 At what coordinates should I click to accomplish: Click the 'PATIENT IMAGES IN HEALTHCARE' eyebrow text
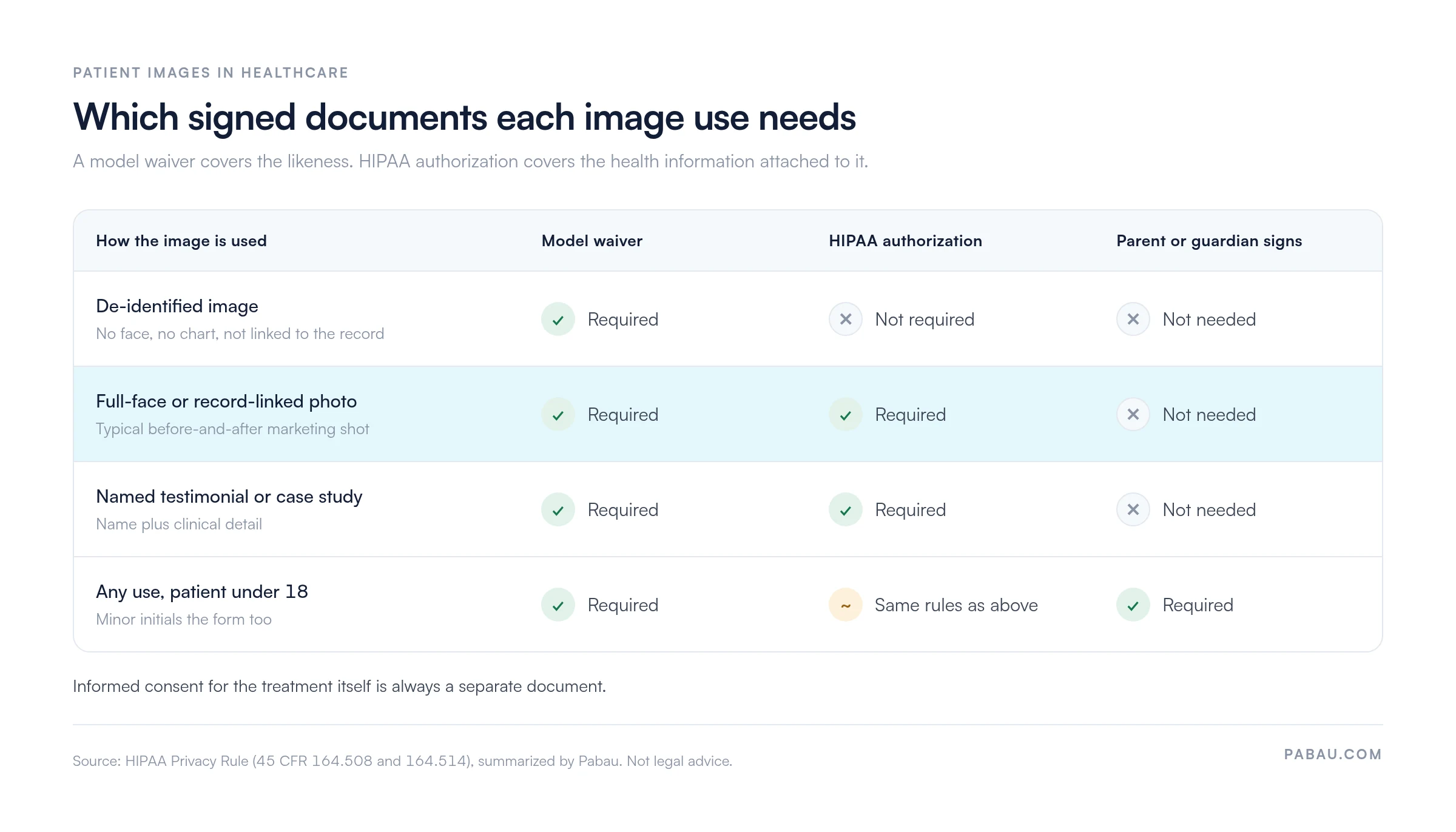coord(211,73)
